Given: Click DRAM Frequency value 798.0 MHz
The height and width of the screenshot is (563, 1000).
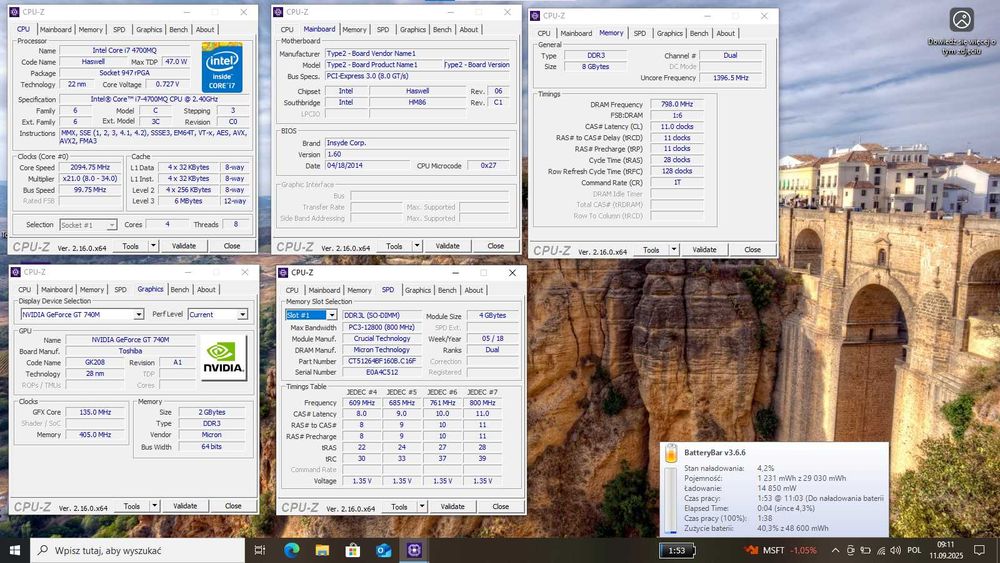Looking at the screenshot, I should [677, 104].
